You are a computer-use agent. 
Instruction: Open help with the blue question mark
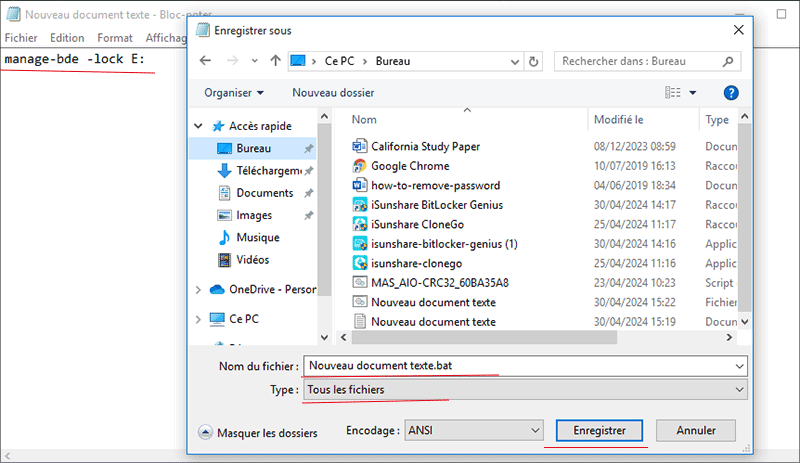[731, 93]
